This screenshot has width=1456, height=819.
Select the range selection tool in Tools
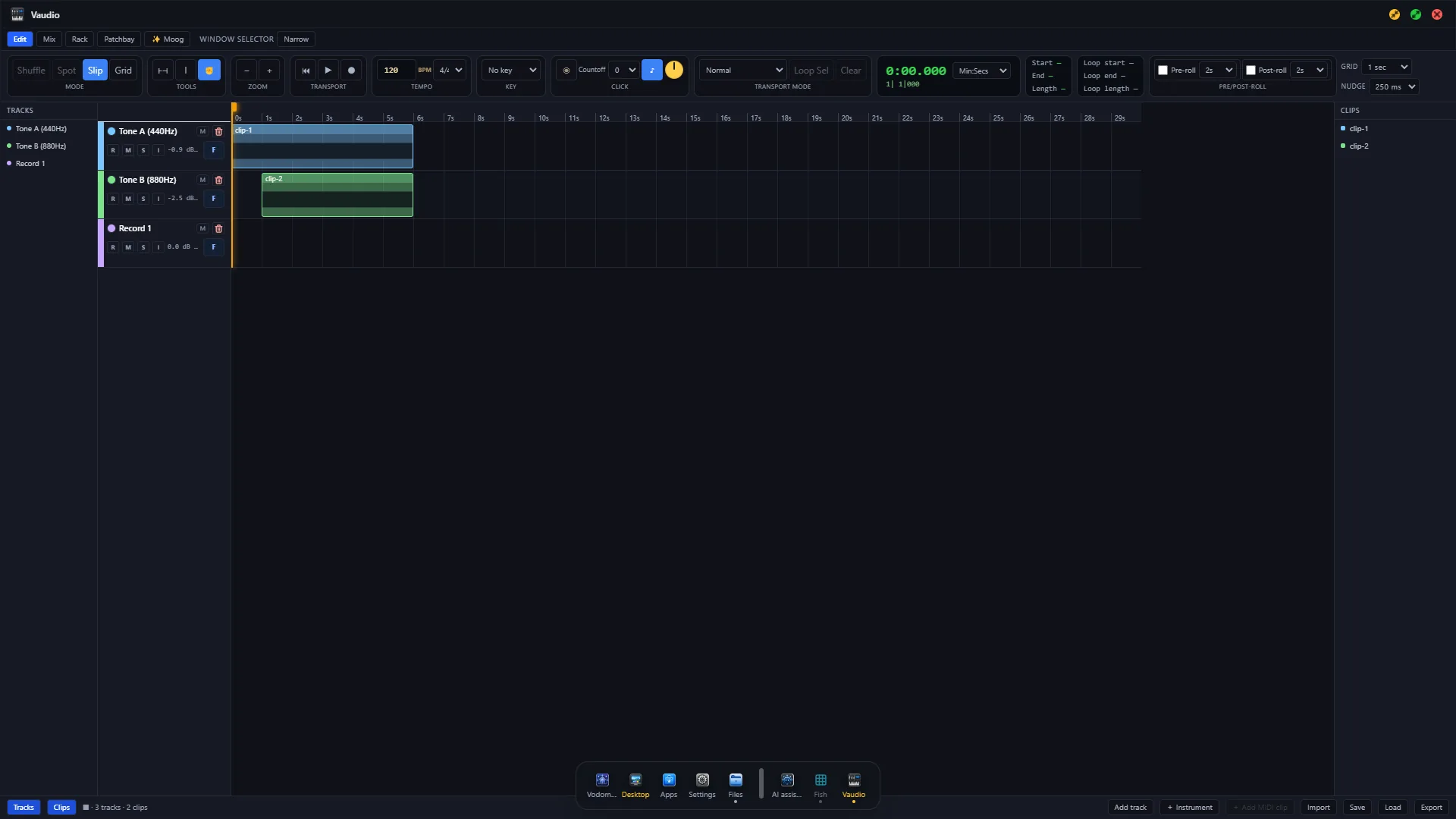pyautogui.click(x=162, y=71)
